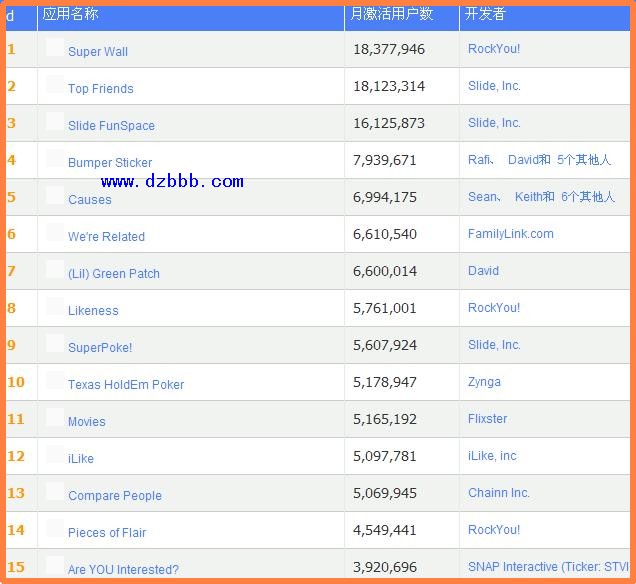The width and height of the screenshot is (636, 584).
Task: Open developer Keith for Causes
Action: tap(529, 197)
